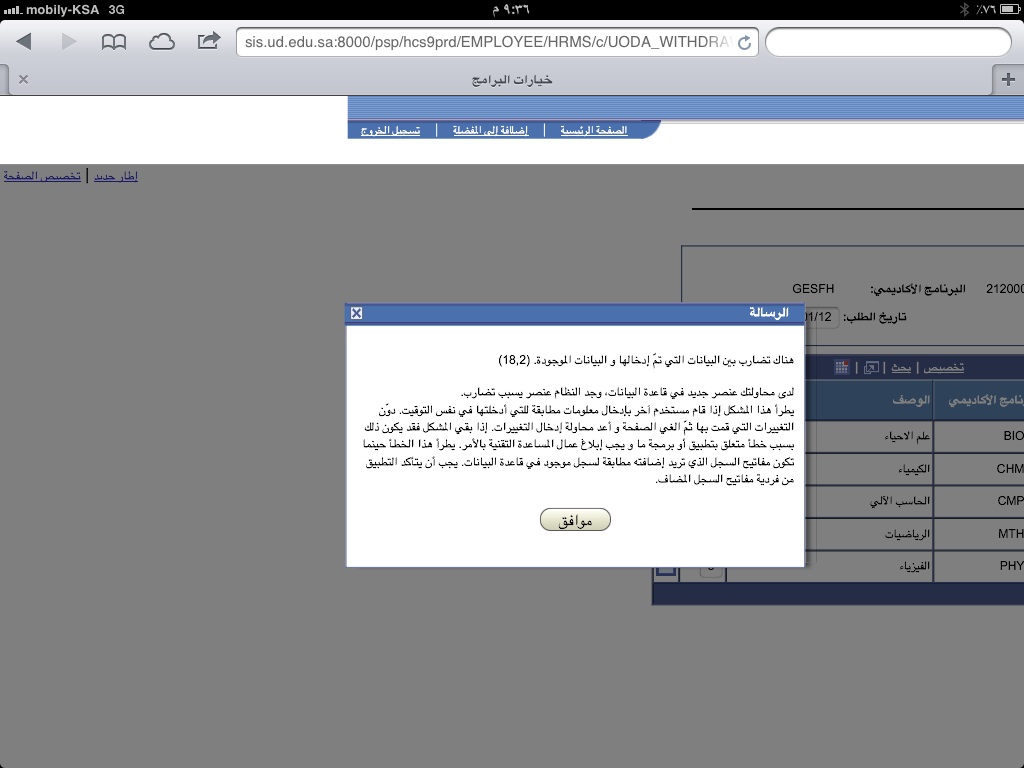This screenshot has width=1024, height=768.
Task: Click the CMP program code cell
Action: [x=1010, y=501]
